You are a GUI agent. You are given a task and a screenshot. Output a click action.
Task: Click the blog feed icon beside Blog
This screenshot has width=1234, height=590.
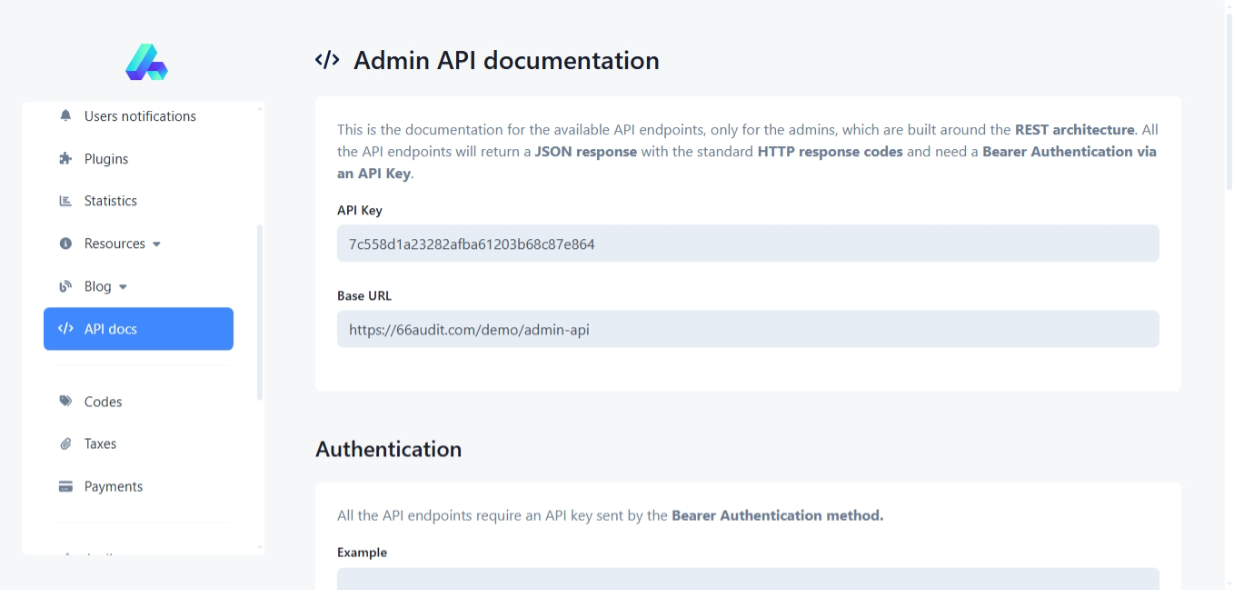coord(66,287)
